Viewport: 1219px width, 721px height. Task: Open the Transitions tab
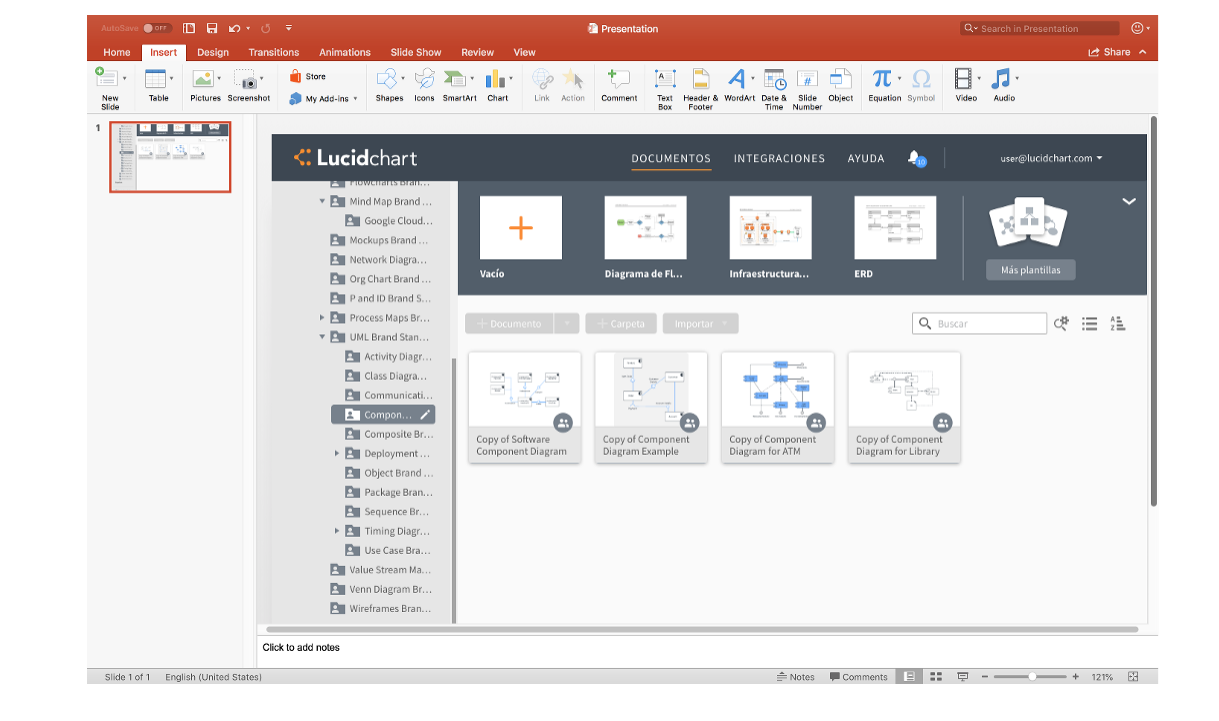[x=274, y=52]
